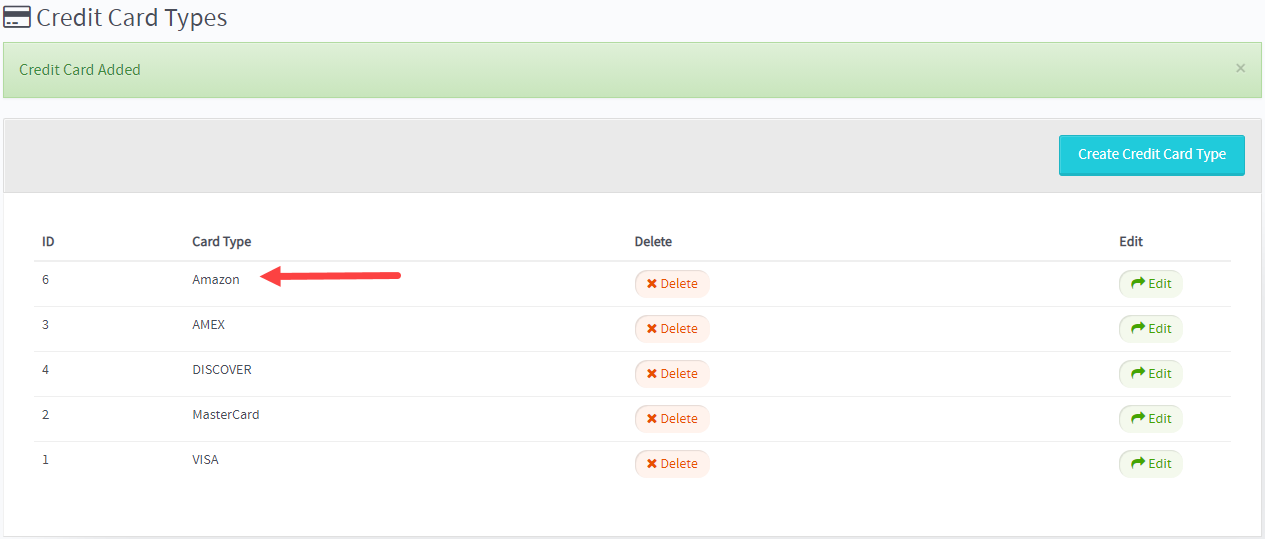
Task: Select the Amazon card type text
Action: pyautogui.click(x=216, y=280)
